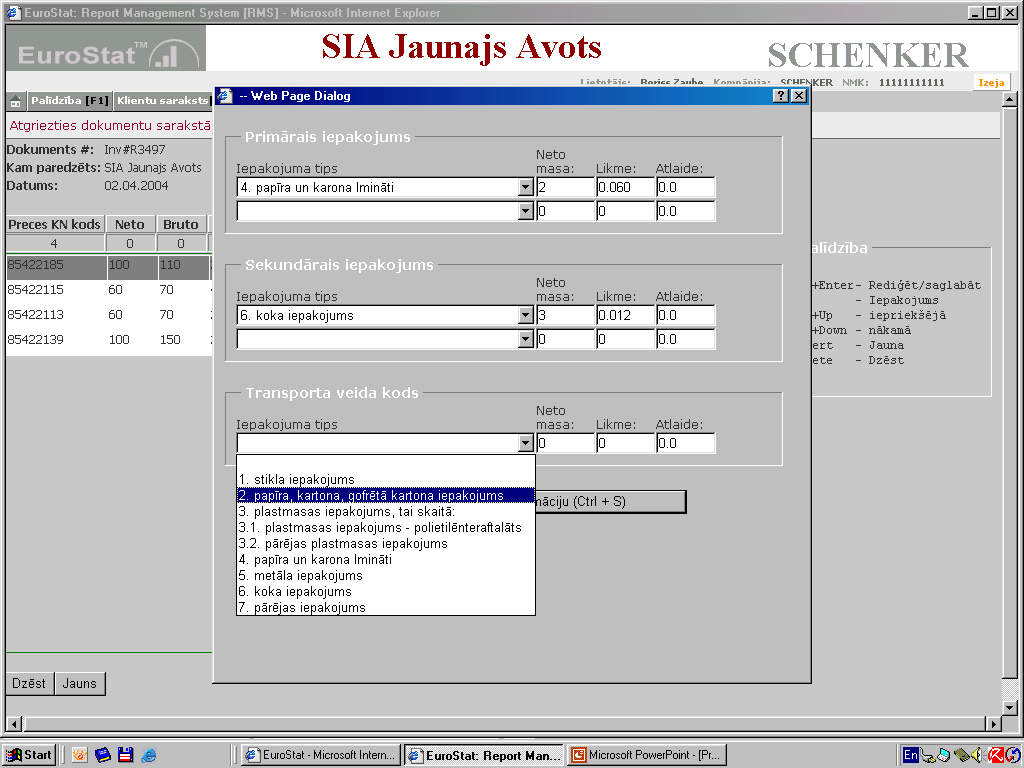
Task: Choose '3. plastmasas iepakojums, tai skaitā:'
Action: (x=386, y=511)
